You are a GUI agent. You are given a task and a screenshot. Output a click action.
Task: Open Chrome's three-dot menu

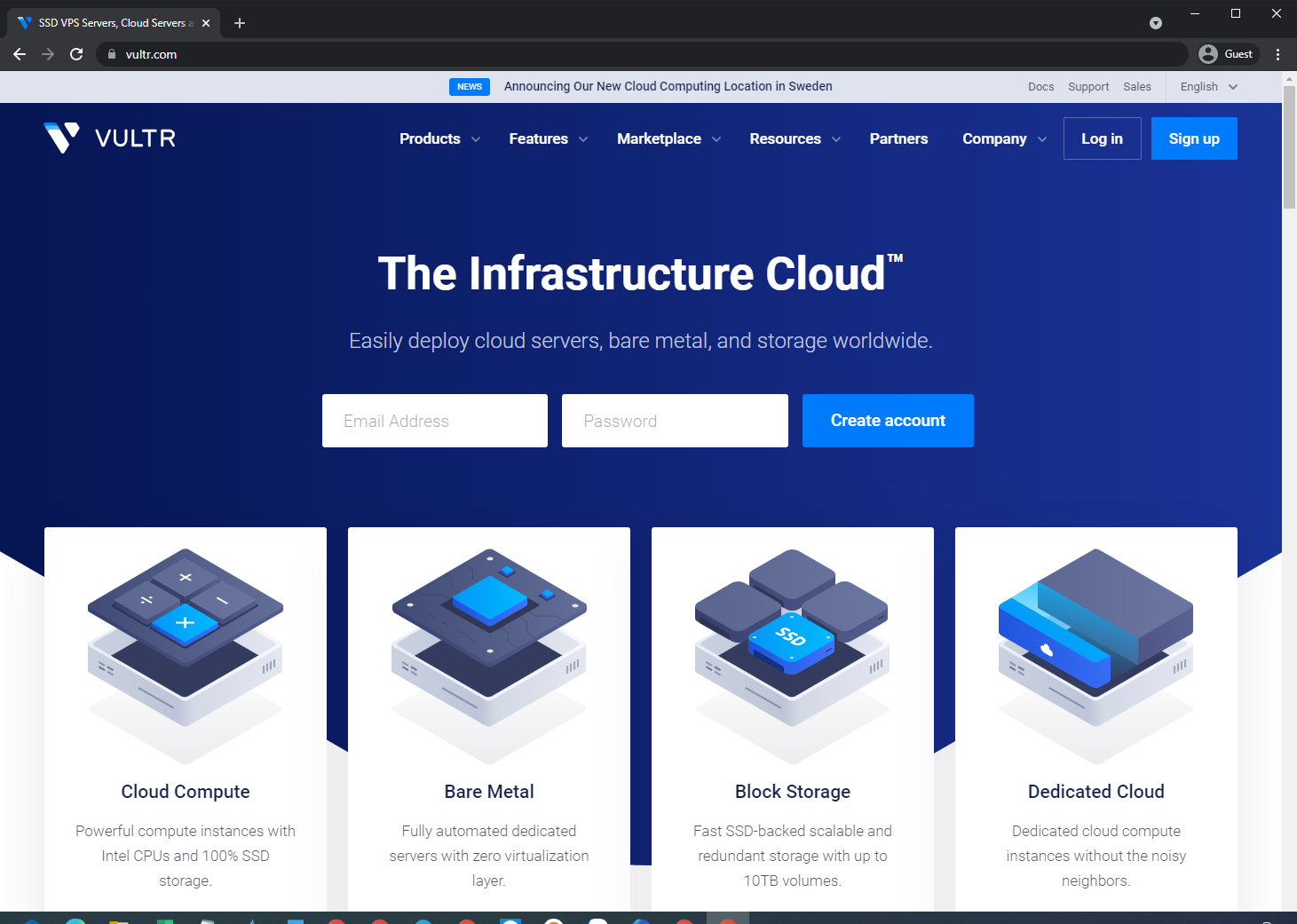point(1277,54)
